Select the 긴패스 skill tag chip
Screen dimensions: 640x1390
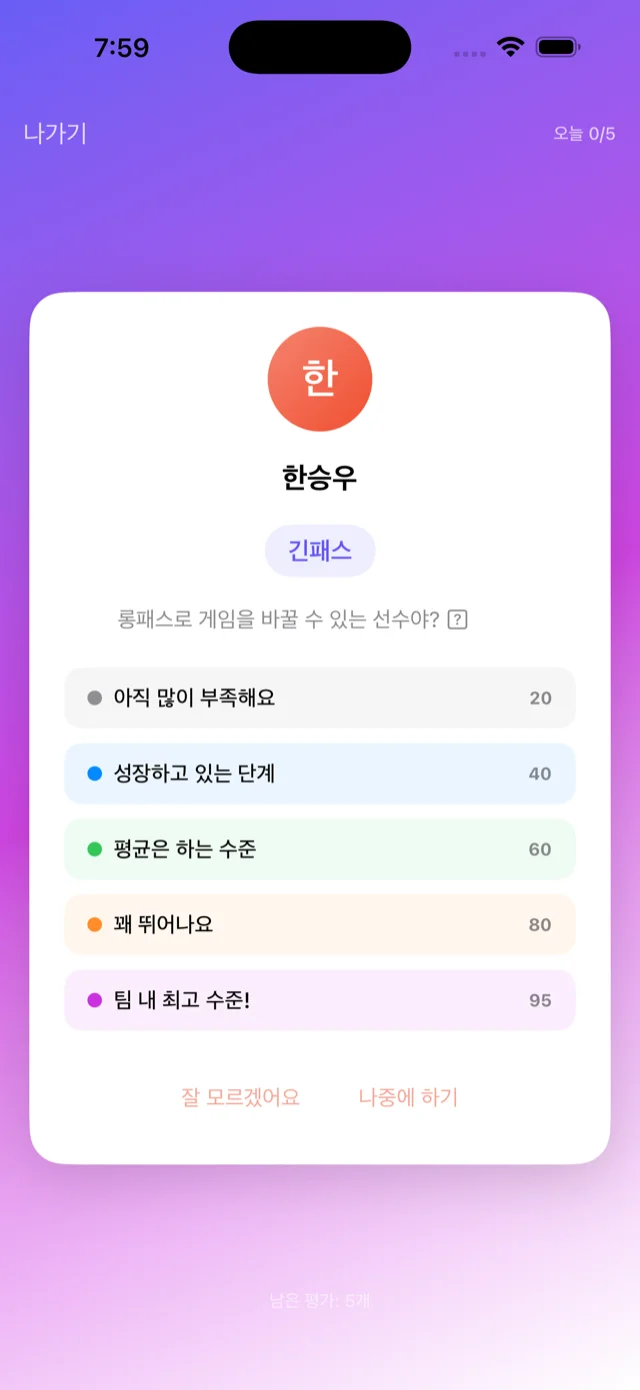(x=320, y=550)
